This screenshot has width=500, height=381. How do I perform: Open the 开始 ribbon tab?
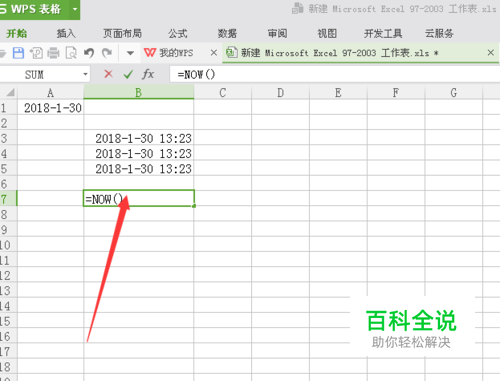17,33
